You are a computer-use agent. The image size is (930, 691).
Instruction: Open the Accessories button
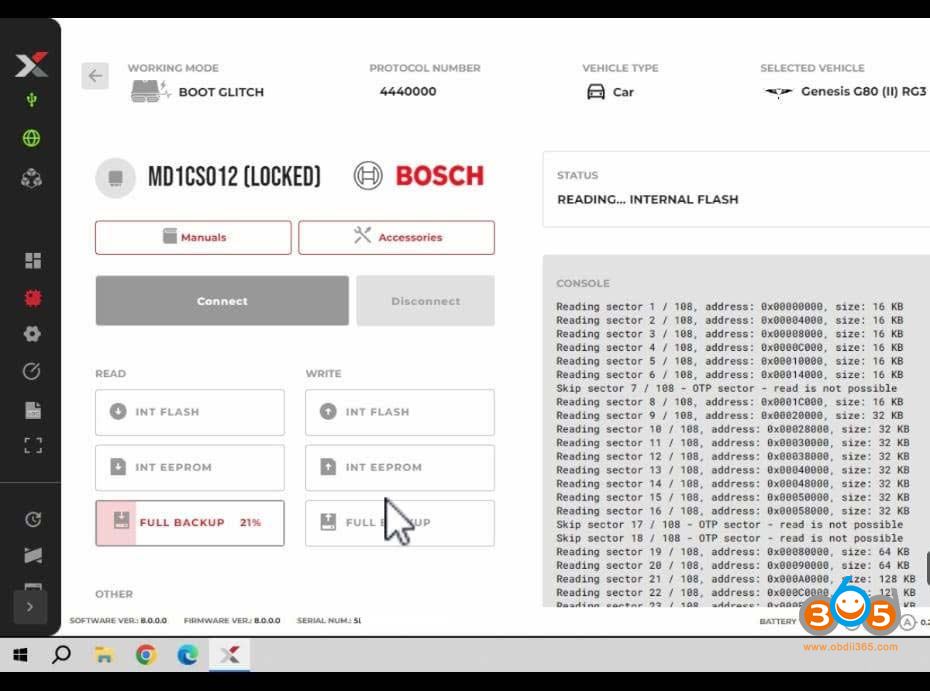[x=396, y=237]
